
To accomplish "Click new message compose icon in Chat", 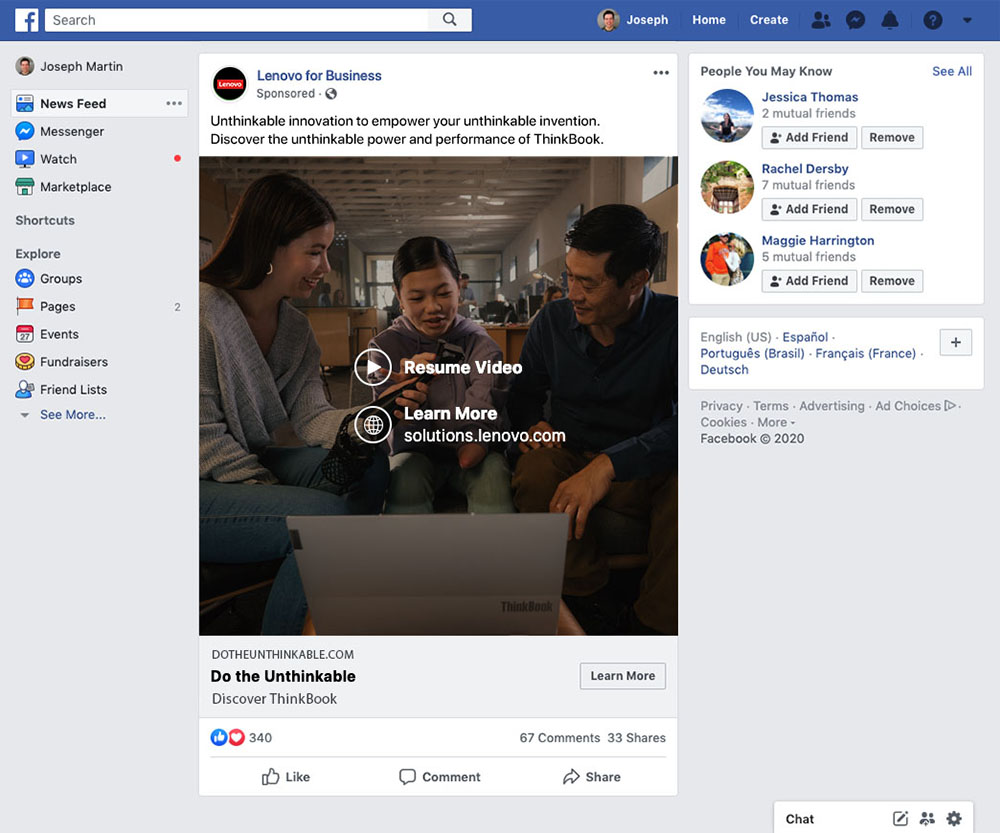I will coord(900,818).
